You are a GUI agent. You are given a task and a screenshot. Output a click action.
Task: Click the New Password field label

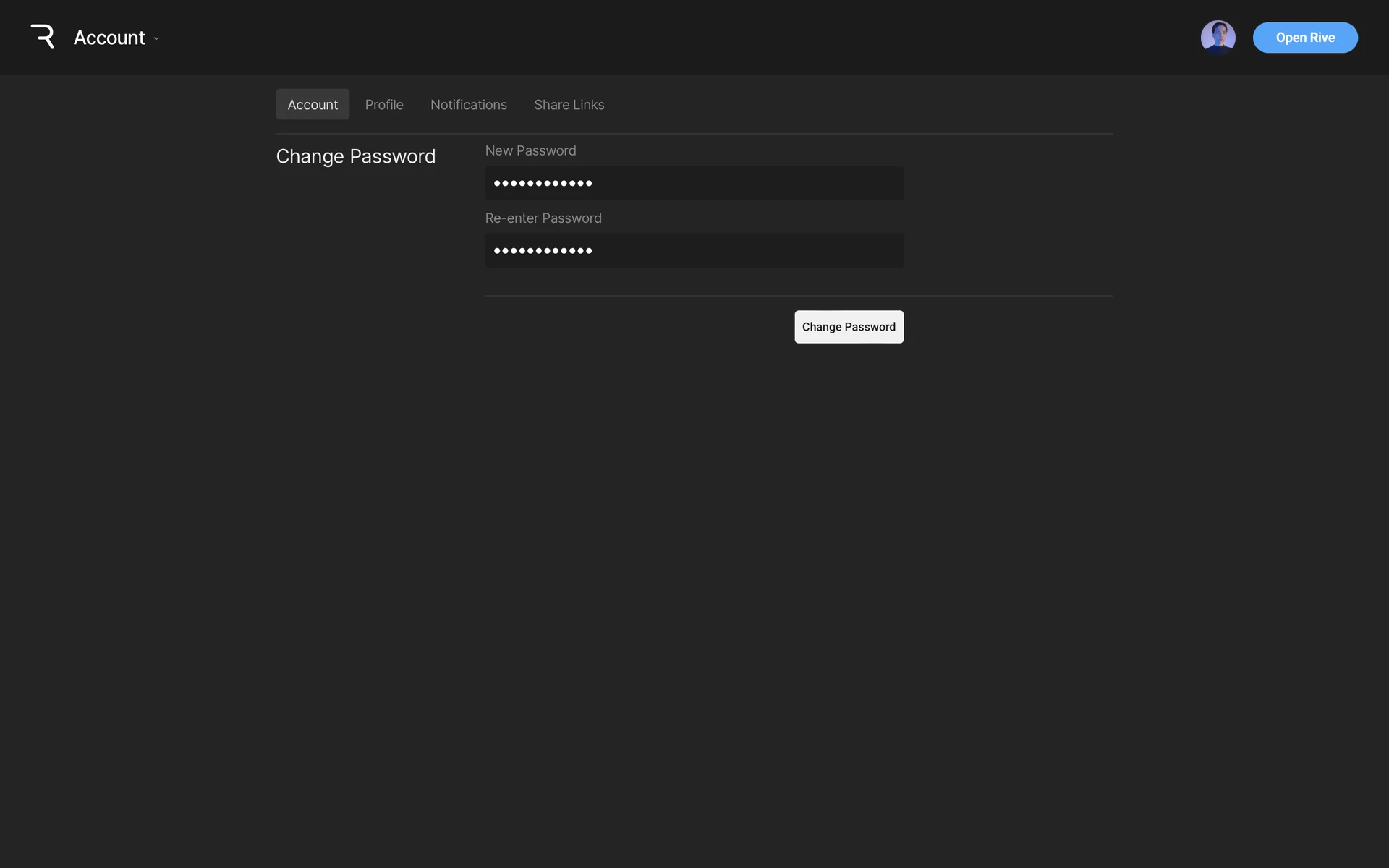pos(530,150)
